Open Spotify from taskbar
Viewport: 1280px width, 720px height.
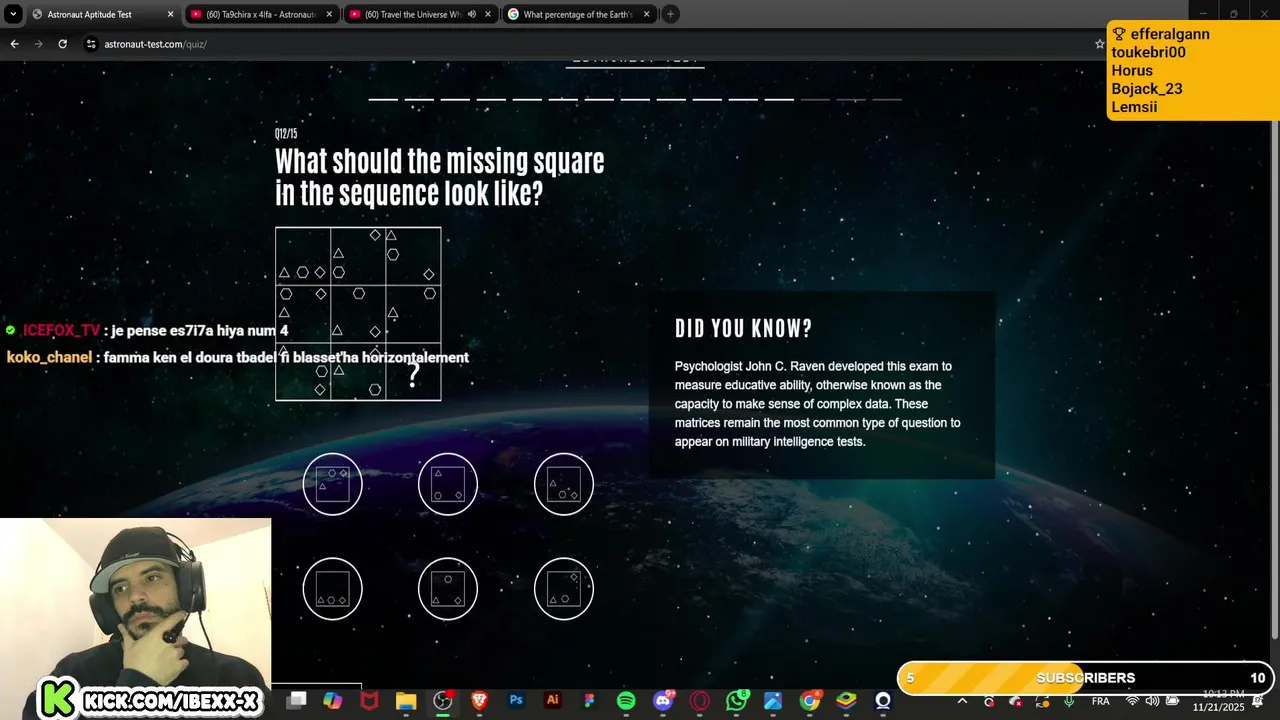tap(626, 701)
